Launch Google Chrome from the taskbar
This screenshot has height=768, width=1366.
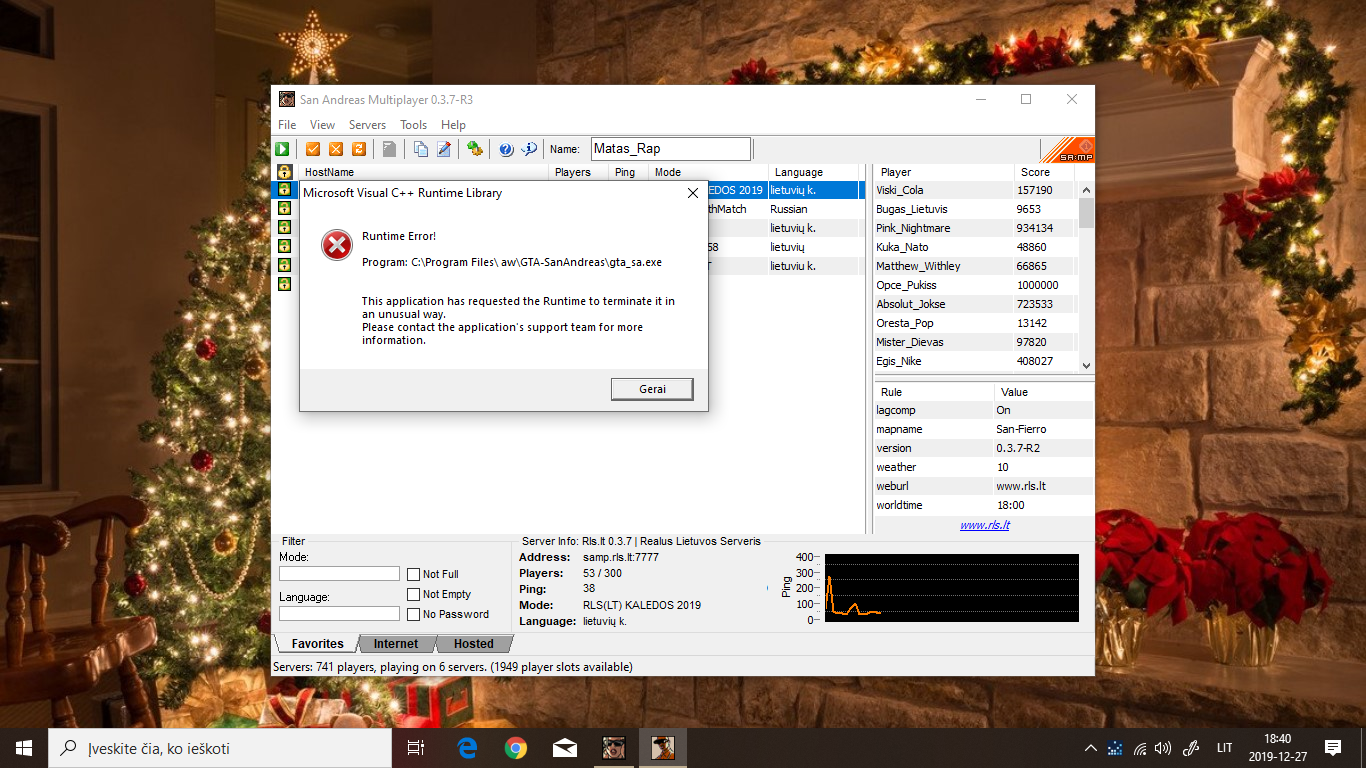[516, 747]
